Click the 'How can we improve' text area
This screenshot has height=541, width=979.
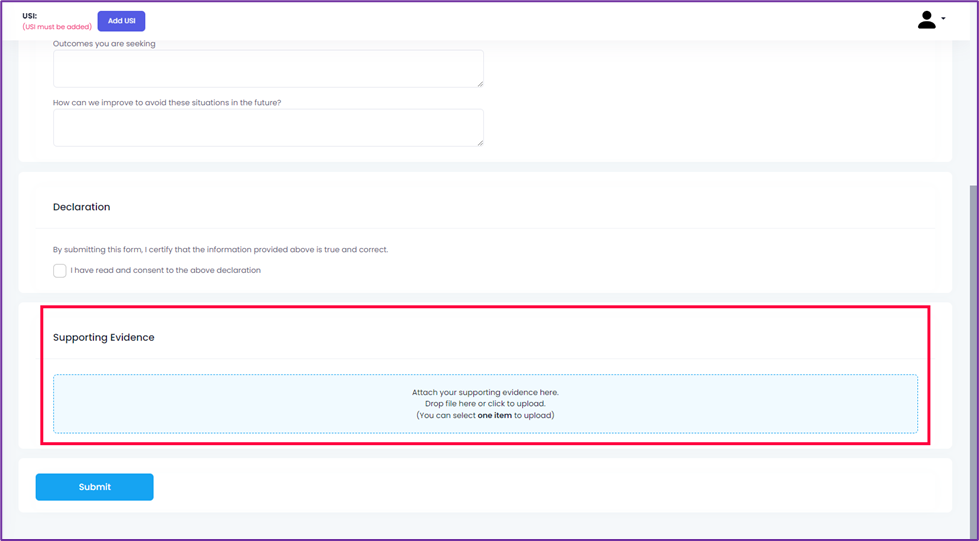[x=268, y=127]
